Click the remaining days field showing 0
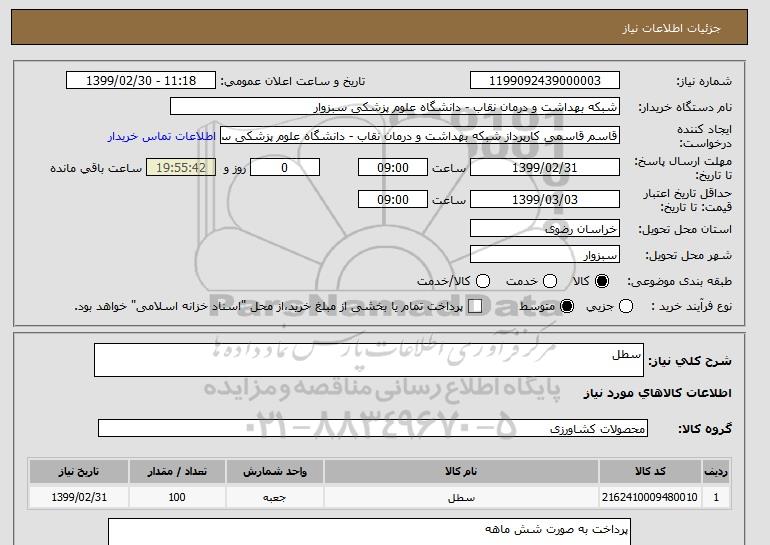This screenshot has height=545, width=770. pyautogui.click(x=285, y=167)
